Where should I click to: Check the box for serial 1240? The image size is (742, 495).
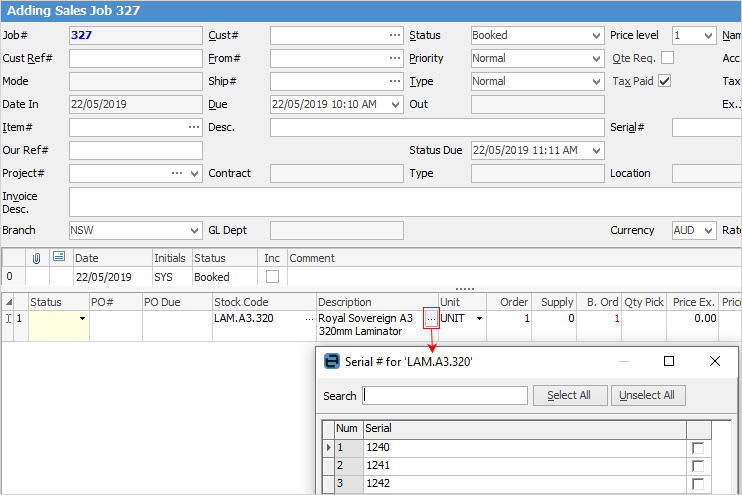point(697,448)
